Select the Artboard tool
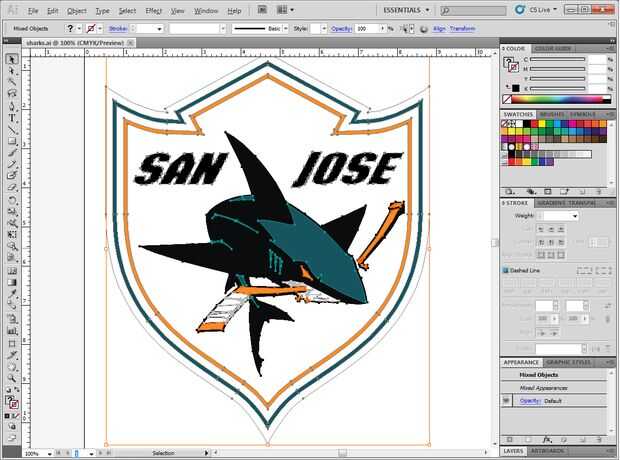 [x=12, y=343]
